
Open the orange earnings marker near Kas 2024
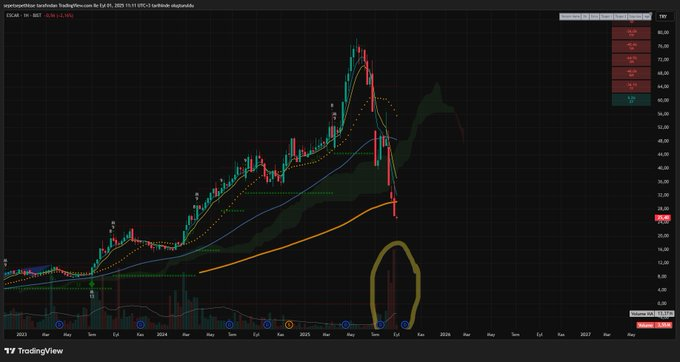tap(289, 324)
